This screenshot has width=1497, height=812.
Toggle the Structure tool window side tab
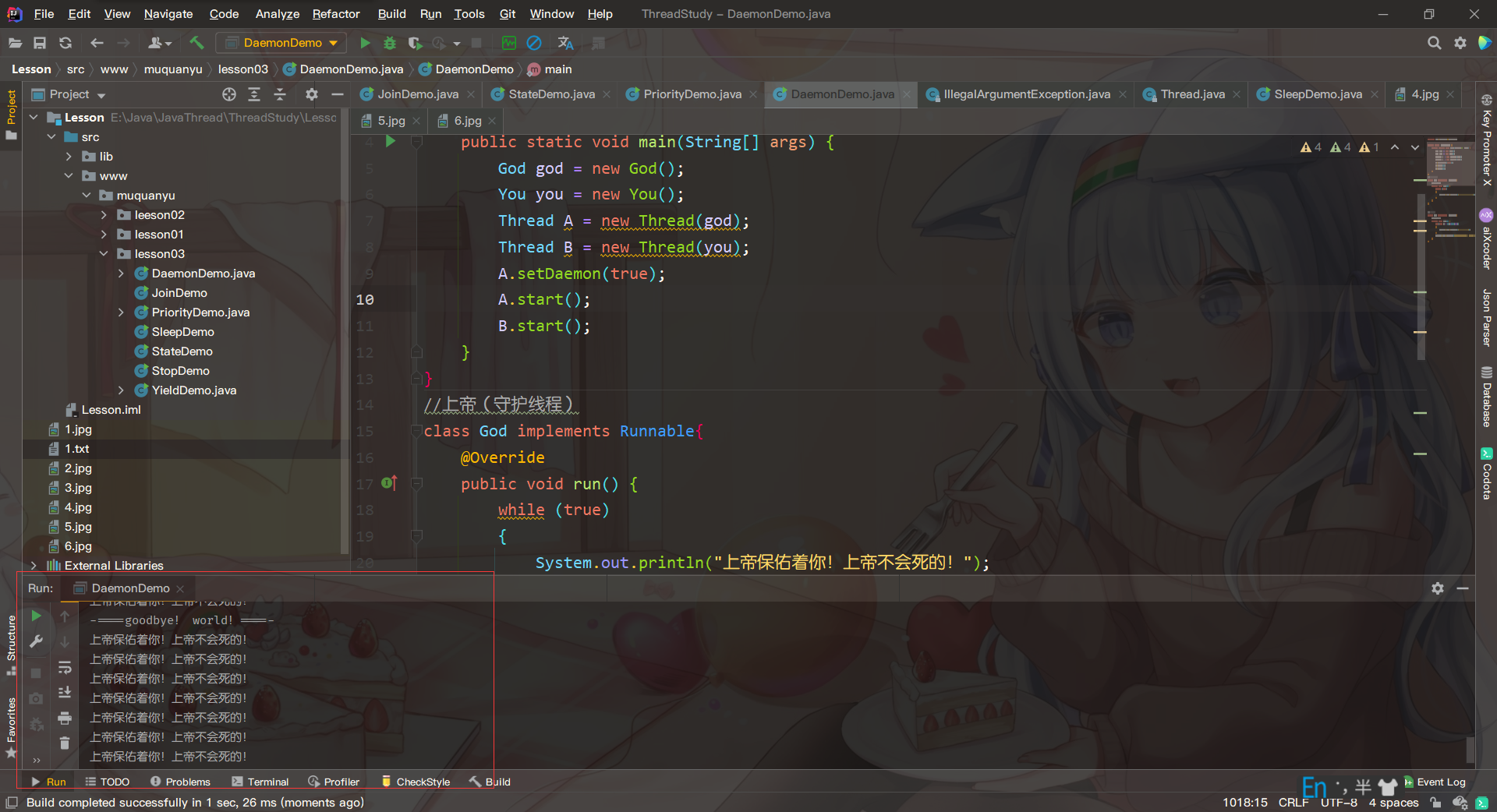pos(11,644)
